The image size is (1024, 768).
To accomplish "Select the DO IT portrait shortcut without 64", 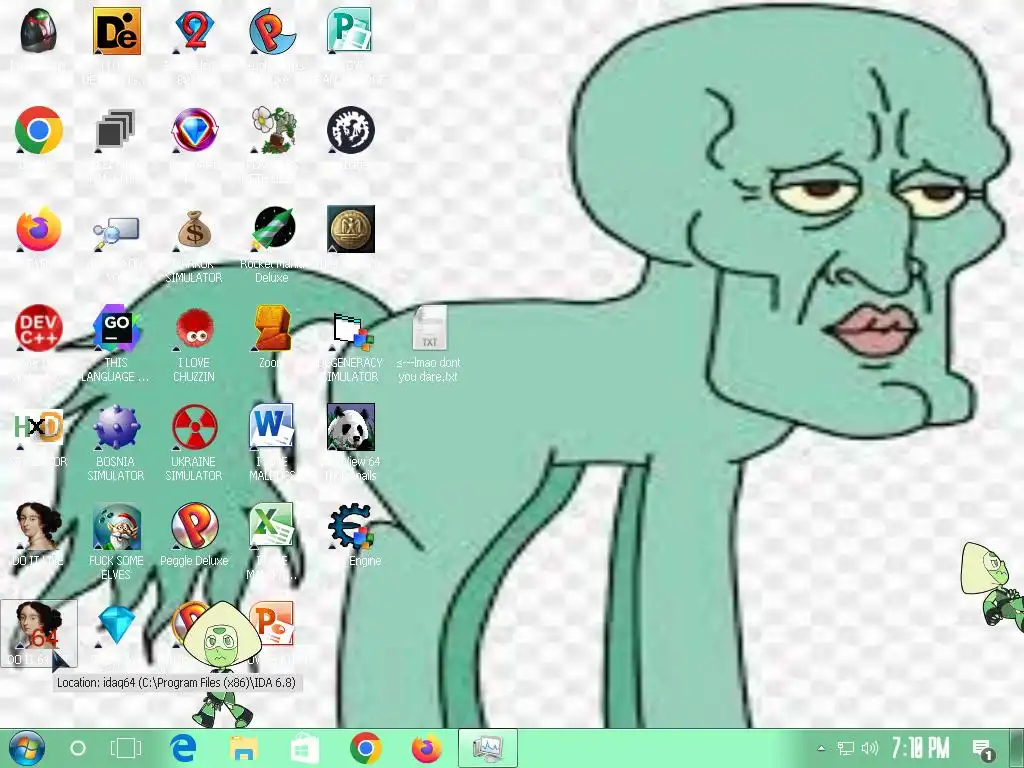I will 39,526.
